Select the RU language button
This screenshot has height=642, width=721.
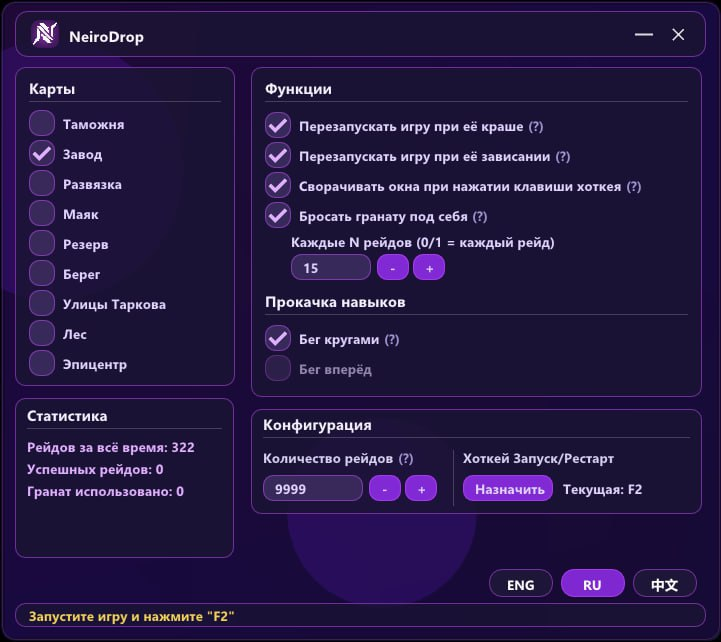tap(592, 584)
